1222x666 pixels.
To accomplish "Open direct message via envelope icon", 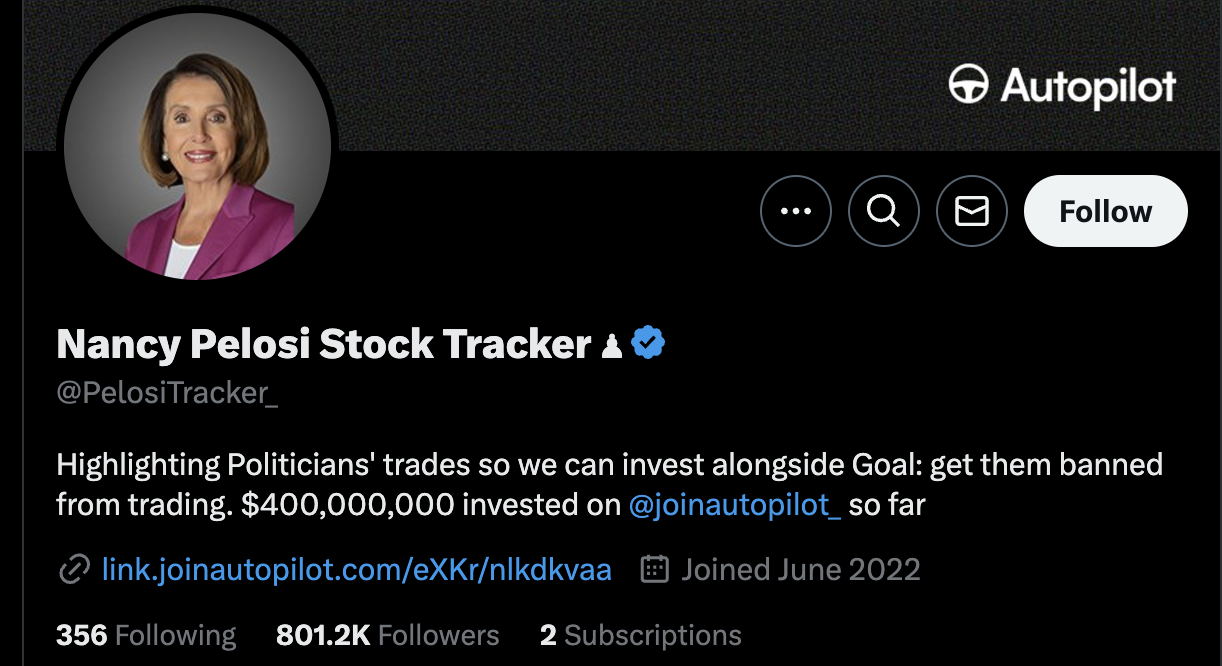I will [x=972, y=211].
